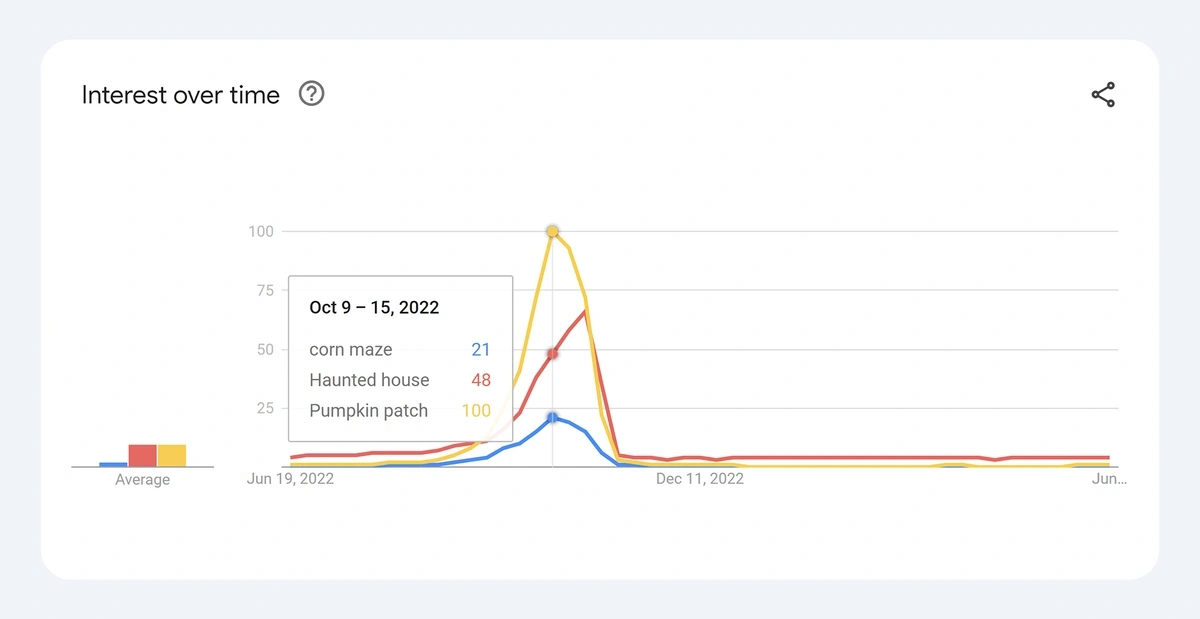The height and width of the screenshot is (619, 1200).
Task: Click the yellow Pumpkin patch peak point
Action: (552, 231)
